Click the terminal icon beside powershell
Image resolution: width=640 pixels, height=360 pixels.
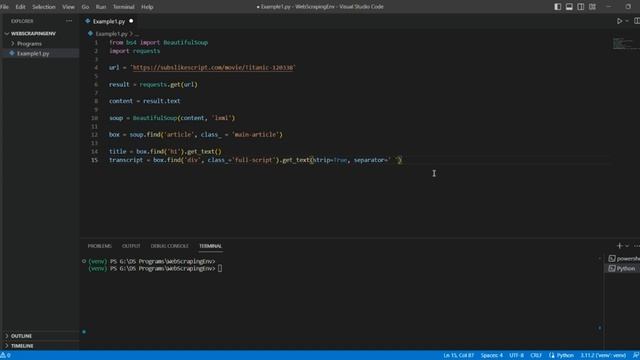click(612, 259)
